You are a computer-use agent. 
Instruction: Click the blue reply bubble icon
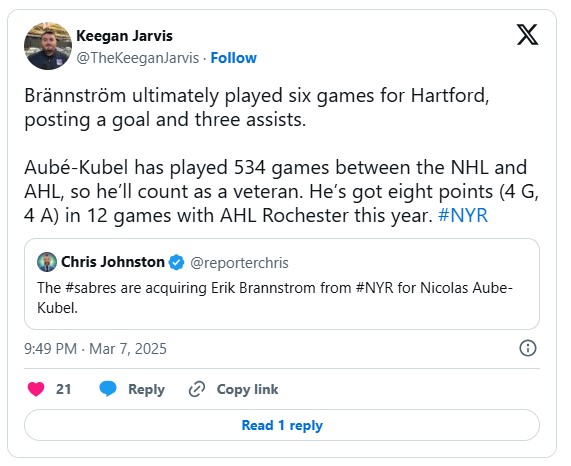[108, 389]
